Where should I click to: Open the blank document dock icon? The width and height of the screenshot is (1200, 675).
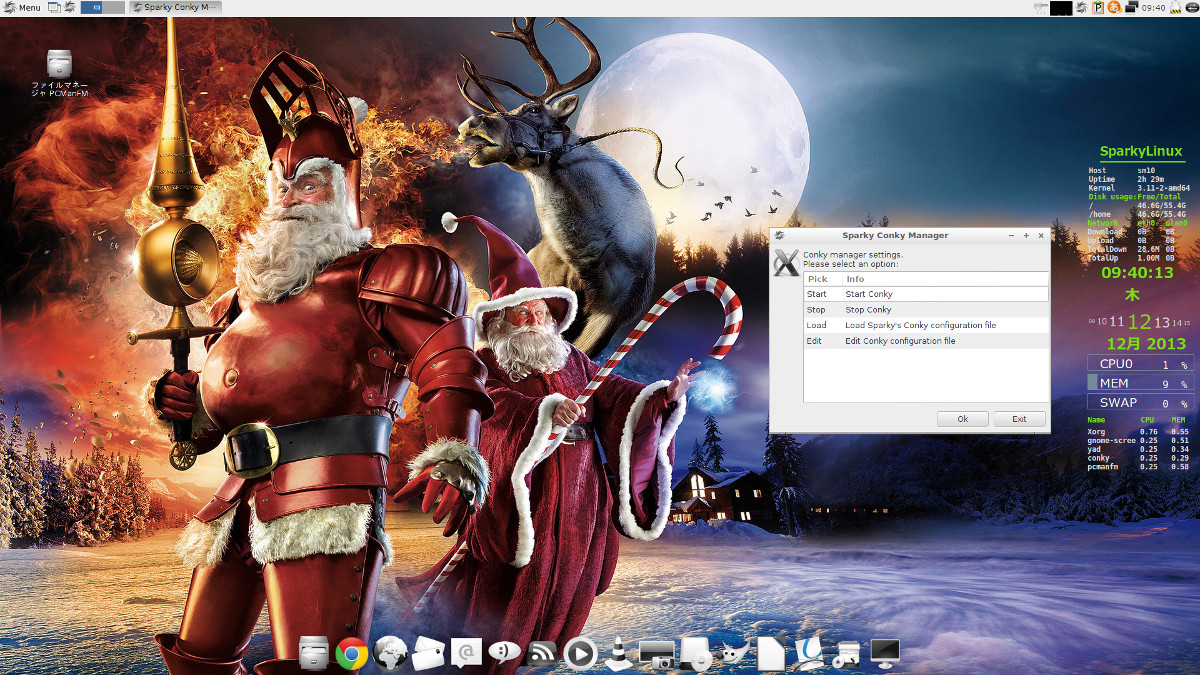(771, 654)
